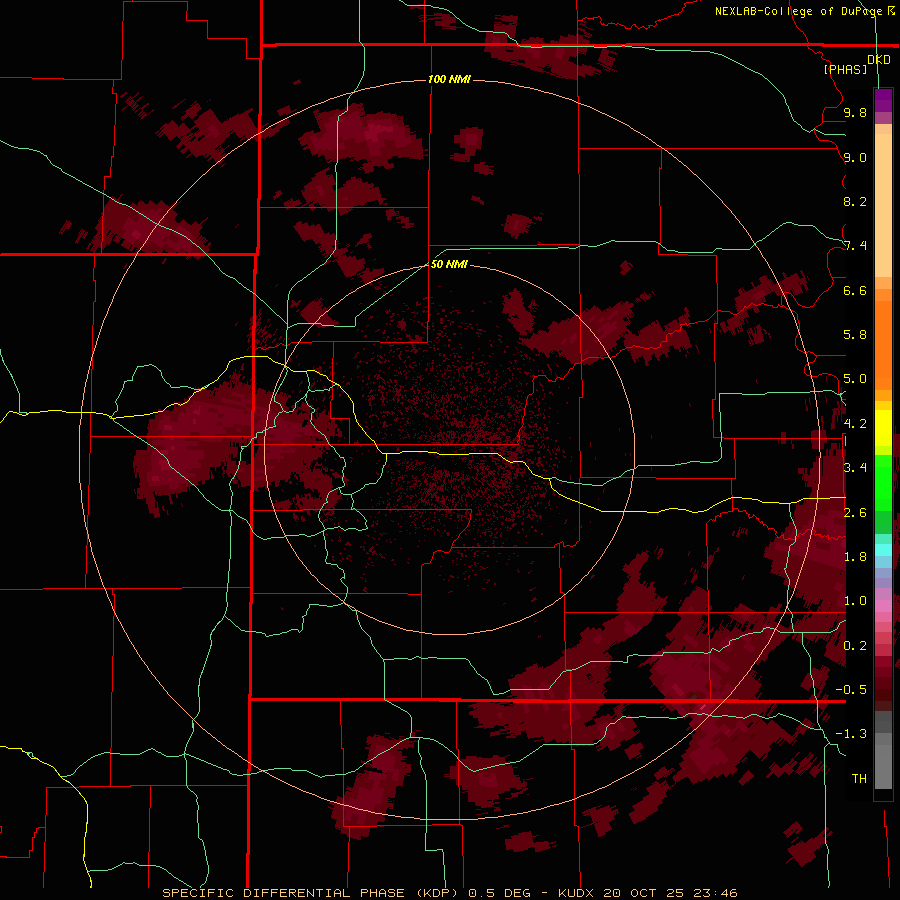The image size is (900, 900).
Task: Click the purple top segment of color bar
Action: [883, 100]
